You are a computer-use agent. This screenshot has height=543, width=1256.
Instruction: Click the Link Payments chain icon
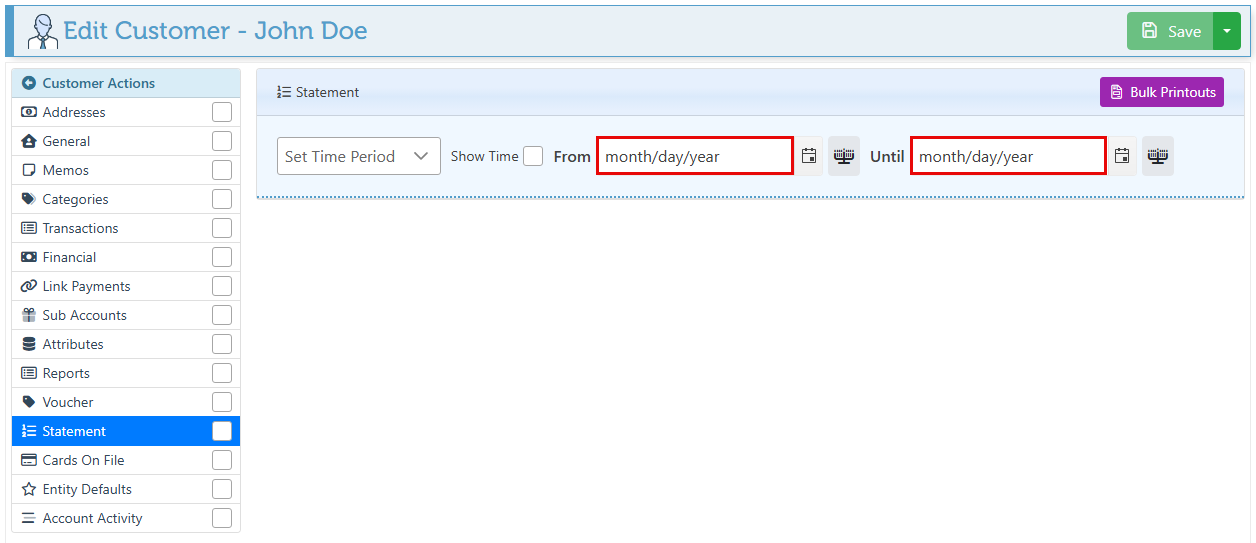29,286
